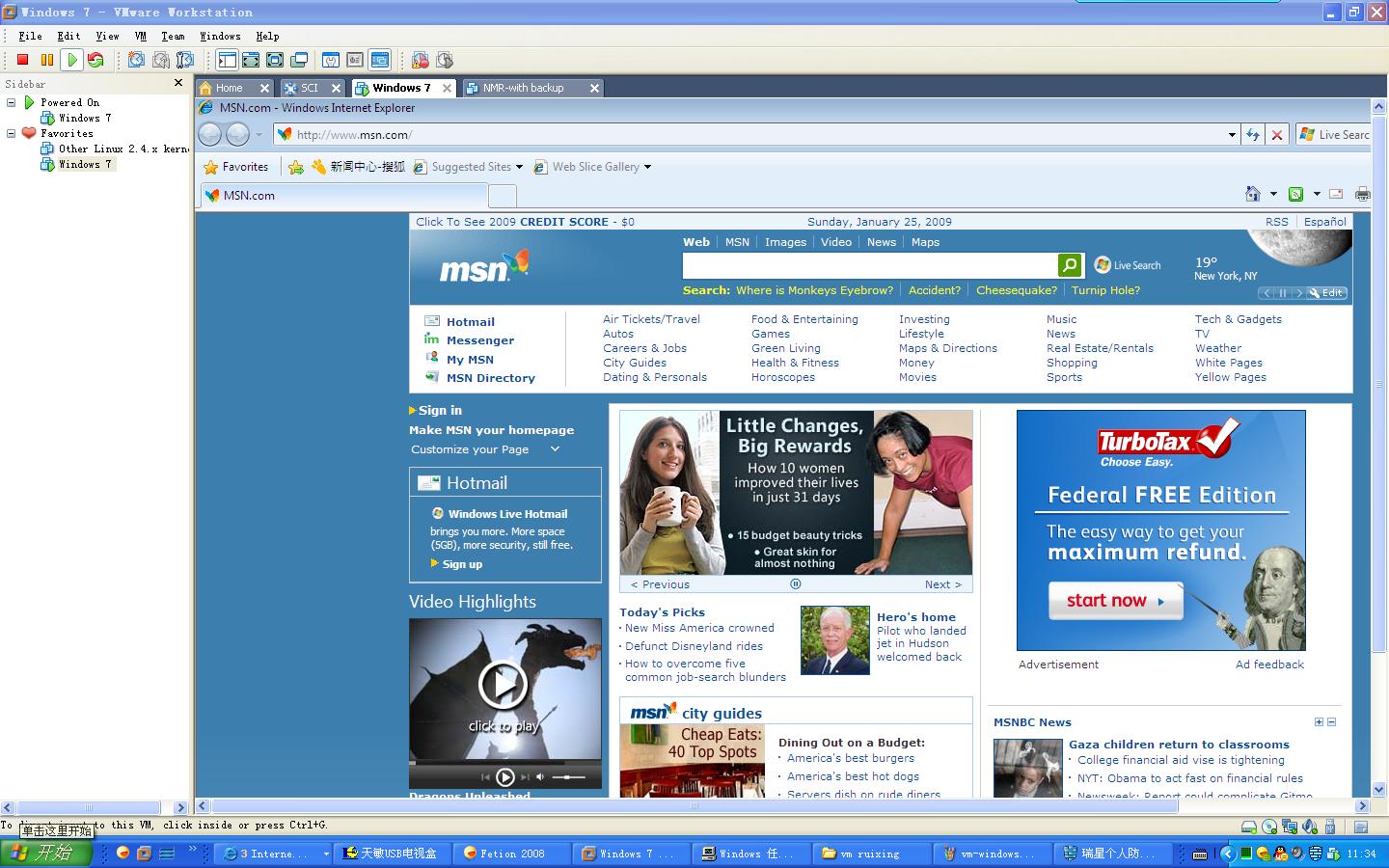1389x868 pixels.
Task: Show the VM console view
Action: pos(379,60)
